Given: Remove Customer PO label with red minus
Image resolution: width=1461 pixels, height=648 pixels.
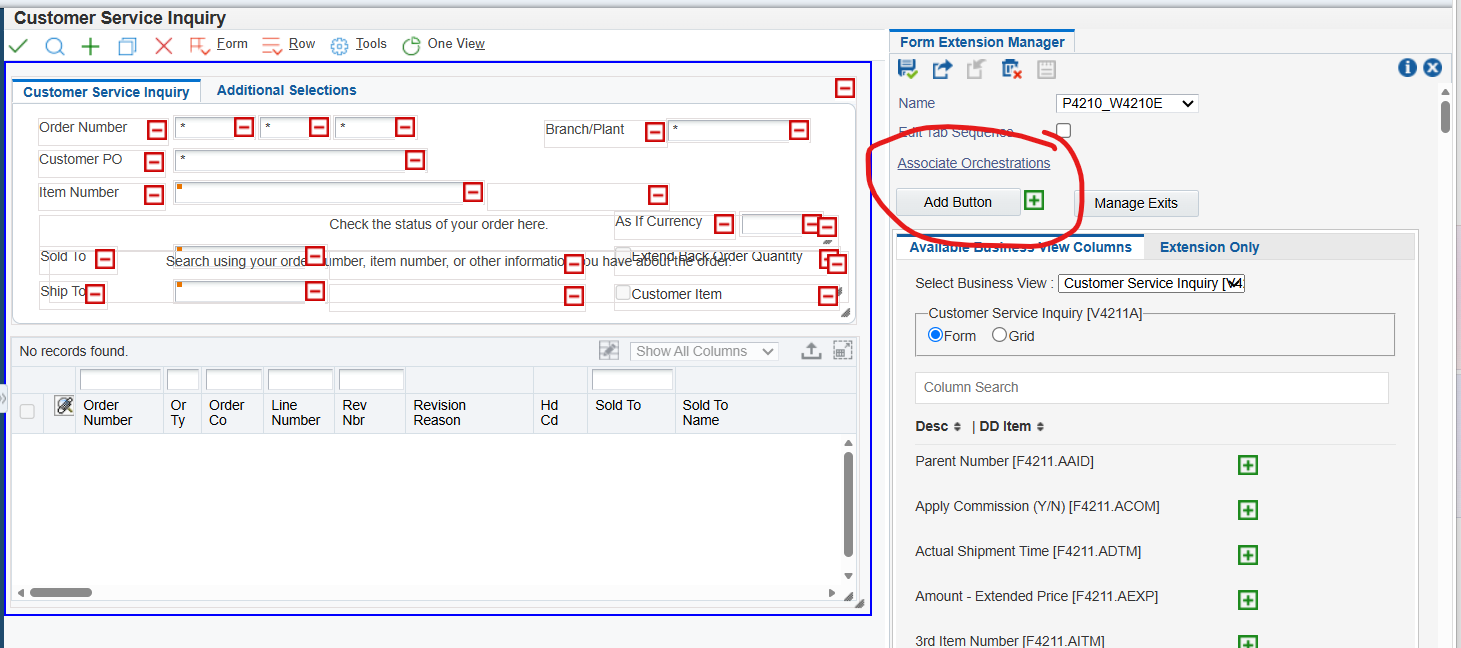Looking at the screenshot, I should (x=154, y=162).
